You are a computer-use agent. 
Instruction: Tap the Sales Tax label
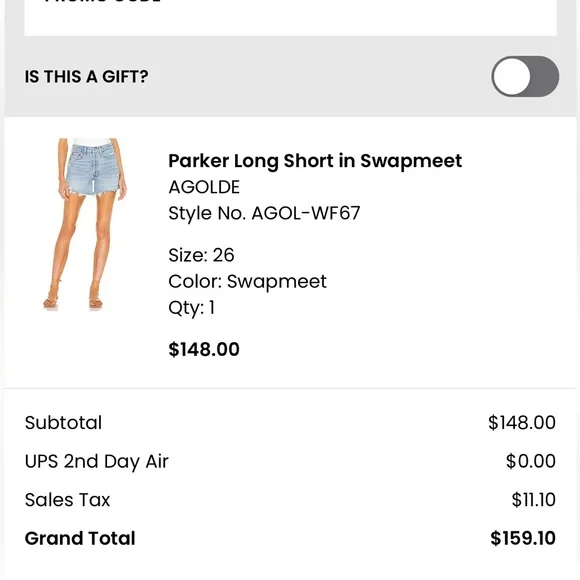(67, 500)
